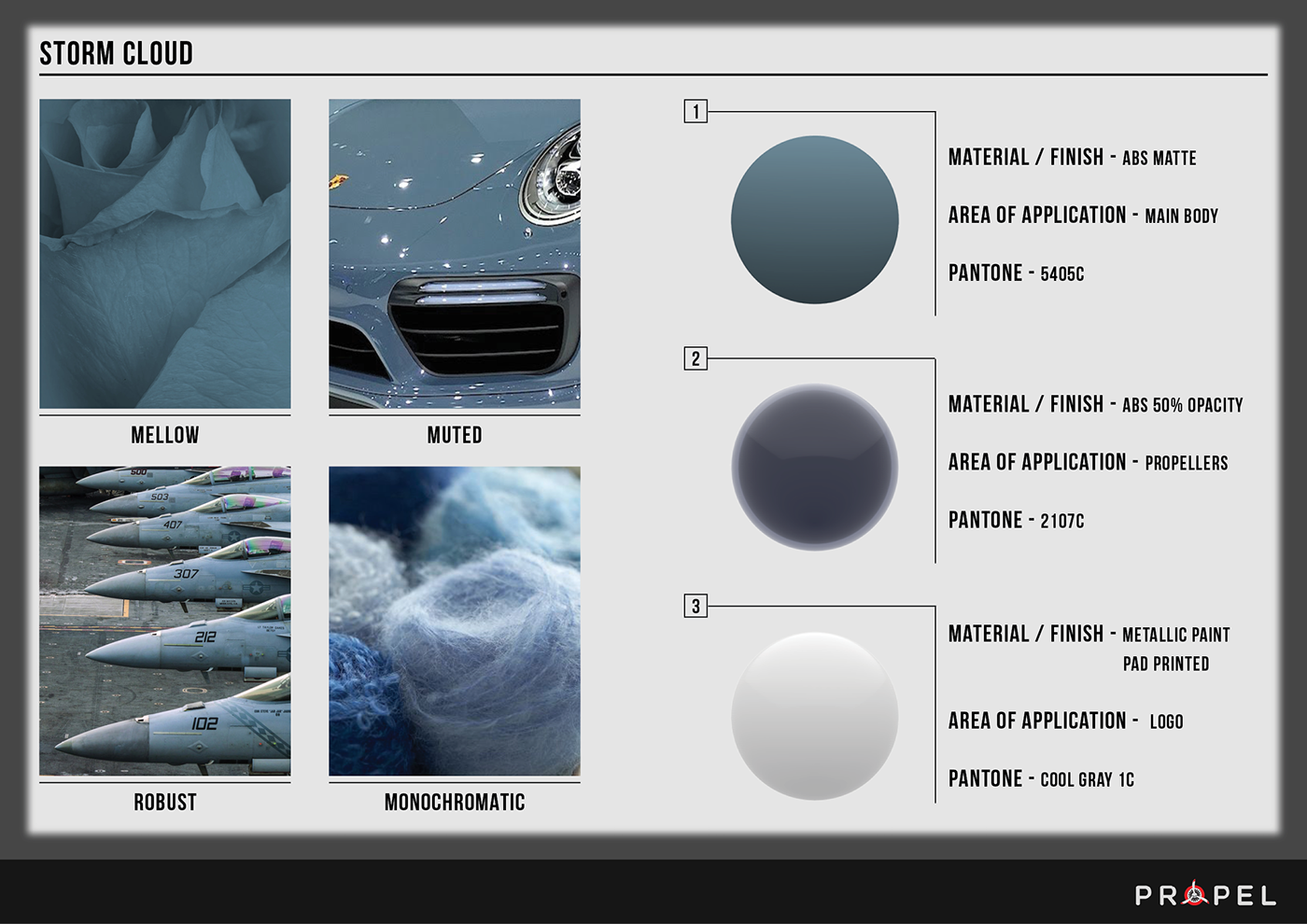Click the PROPELLERS application text

click(1187, 463)
